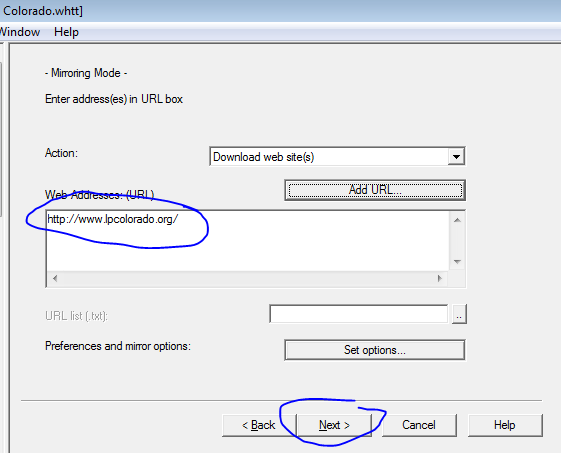The width and height of the screenshot is (561, 453).
Task: Go to the previous step with Back
Action: click(x=259, y=425)
